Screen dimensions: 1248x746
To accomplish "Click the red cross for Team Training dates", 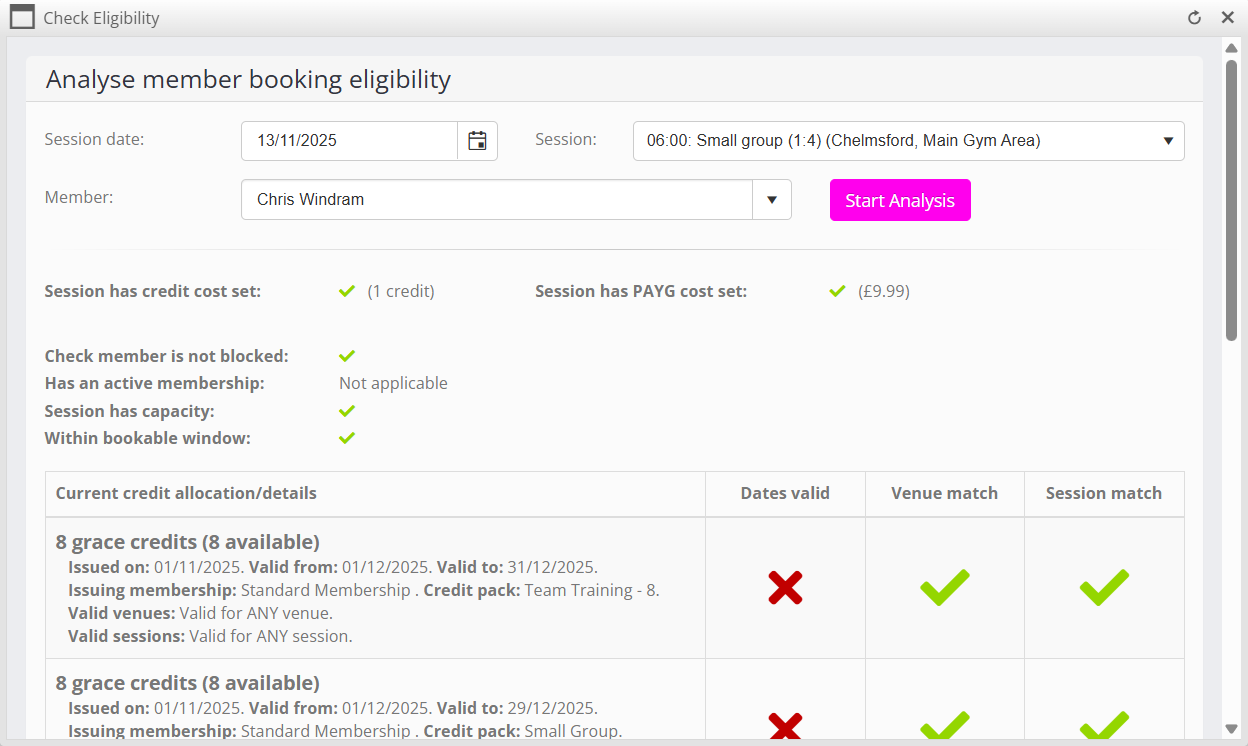I will [x=785, y=587].
